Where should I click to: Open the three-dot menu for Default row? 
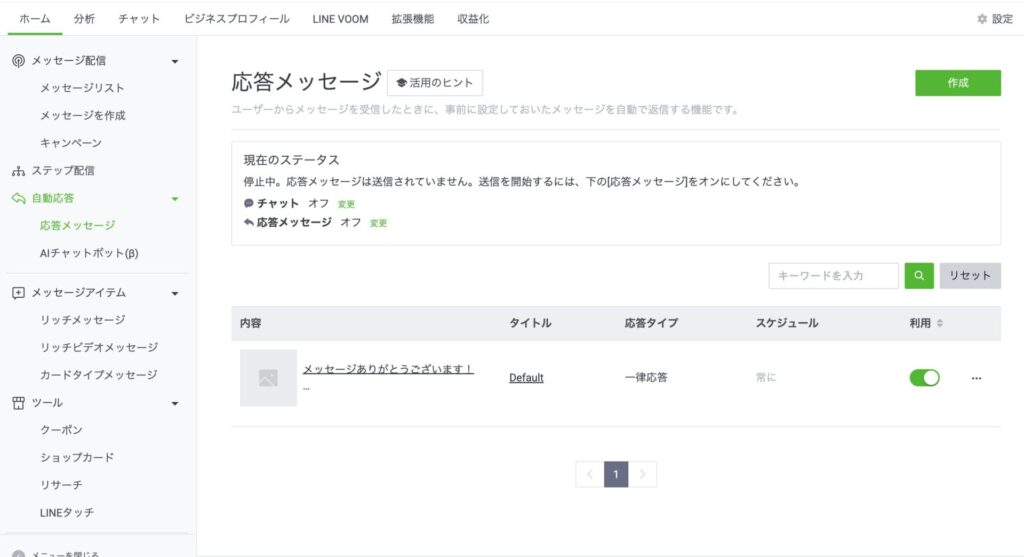976,378
